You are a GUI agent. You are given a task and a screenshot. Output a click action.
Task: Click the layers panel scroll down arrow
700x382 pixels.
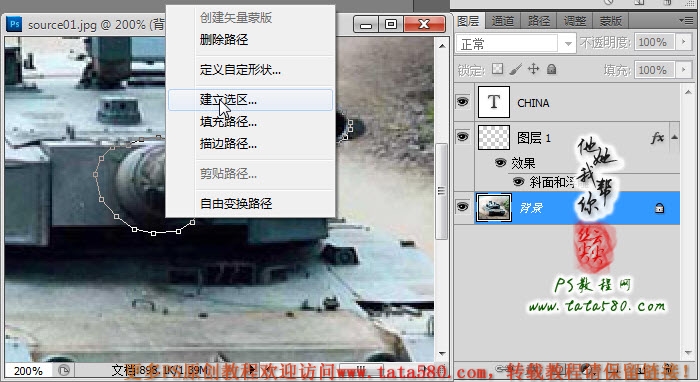688,353
